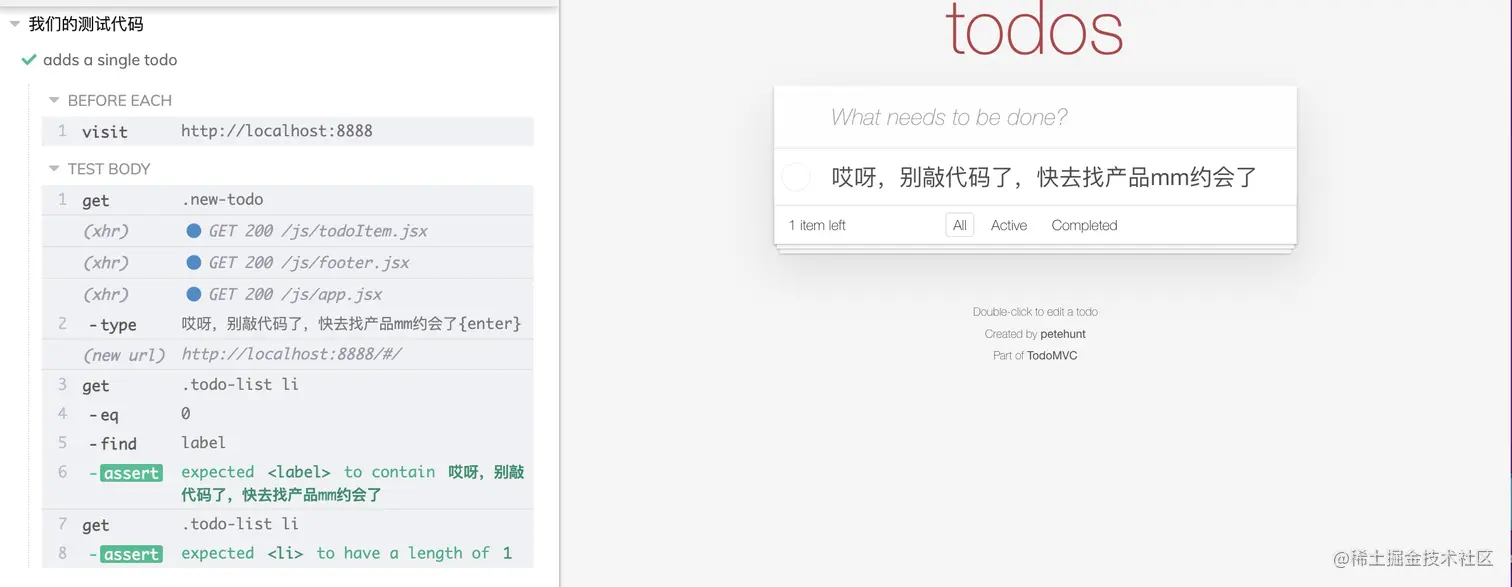The height and width of the screenshot is (587, 1512).
Task: Click the visit http://localhost:8888 command
Action: click(x=288, y=131)
